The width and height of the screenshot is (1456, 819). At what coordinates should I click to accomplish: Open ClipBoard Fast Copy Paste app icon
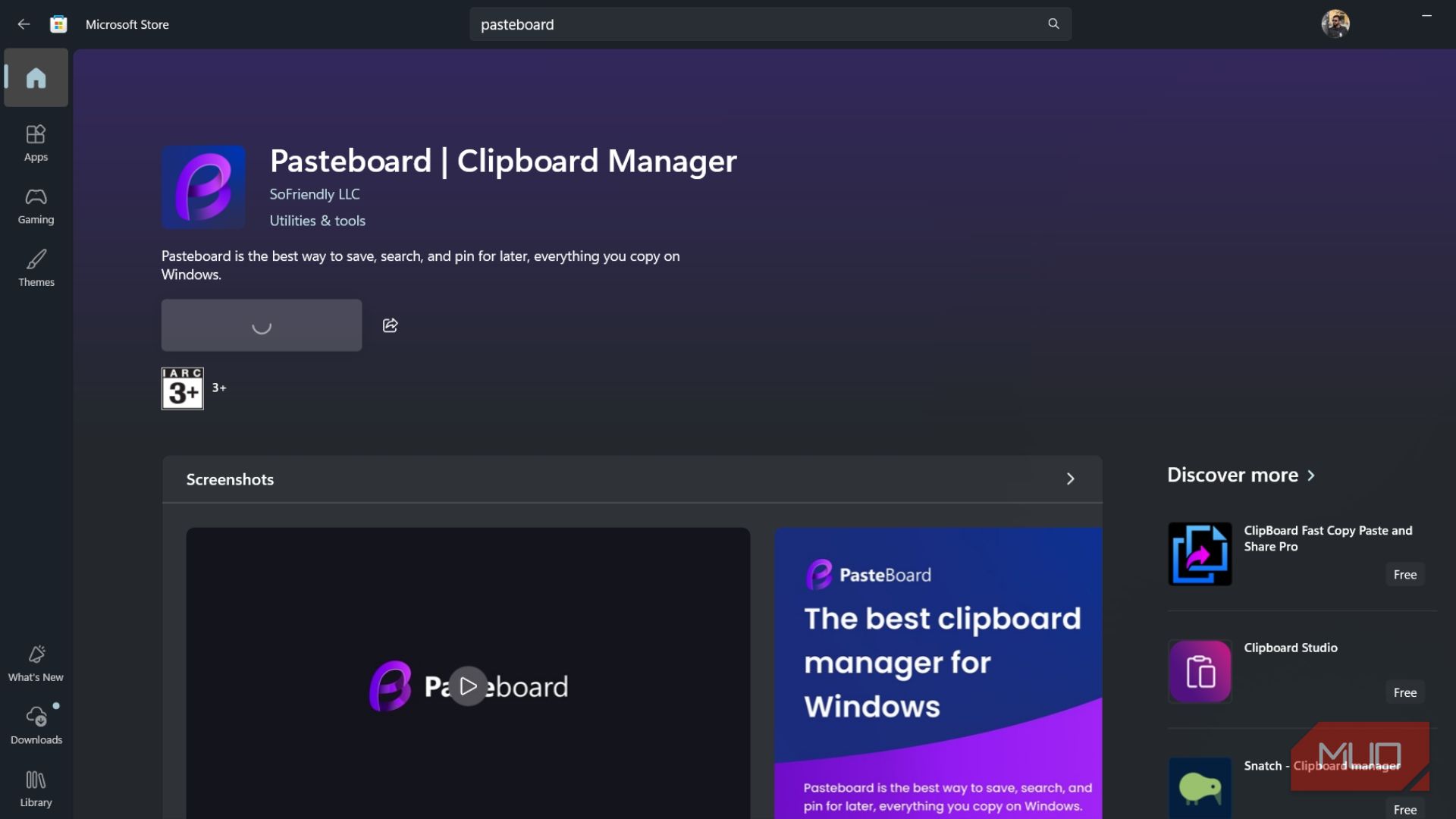[x=1200, y=554]
